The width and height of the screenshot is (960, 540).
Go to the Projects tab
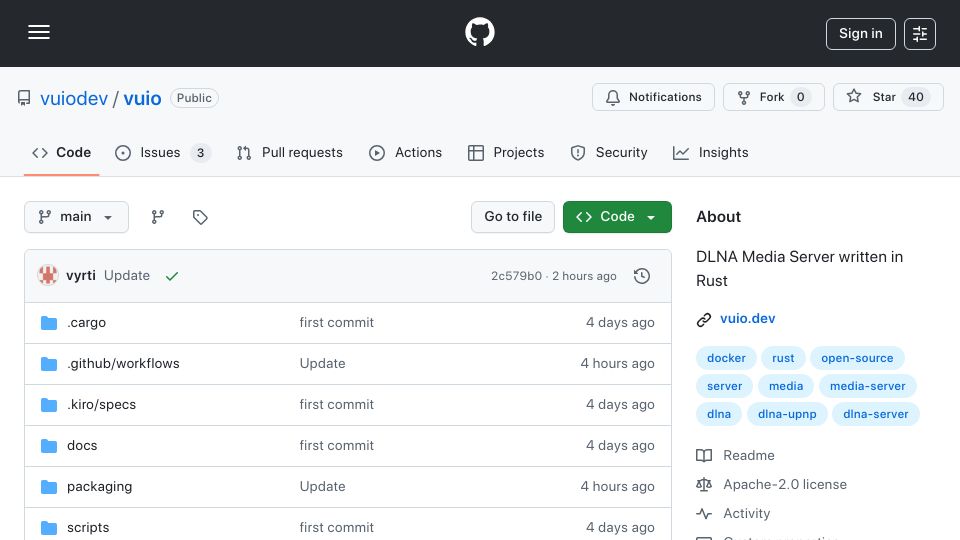click(x=506, y=152)
